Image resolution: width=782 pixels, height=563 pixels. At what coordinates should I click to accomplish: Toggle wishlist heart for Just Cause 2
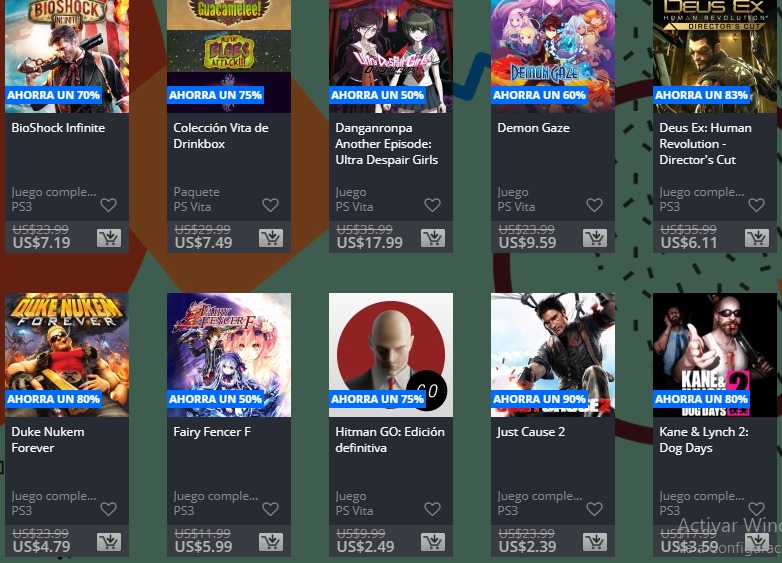(594, 509)
